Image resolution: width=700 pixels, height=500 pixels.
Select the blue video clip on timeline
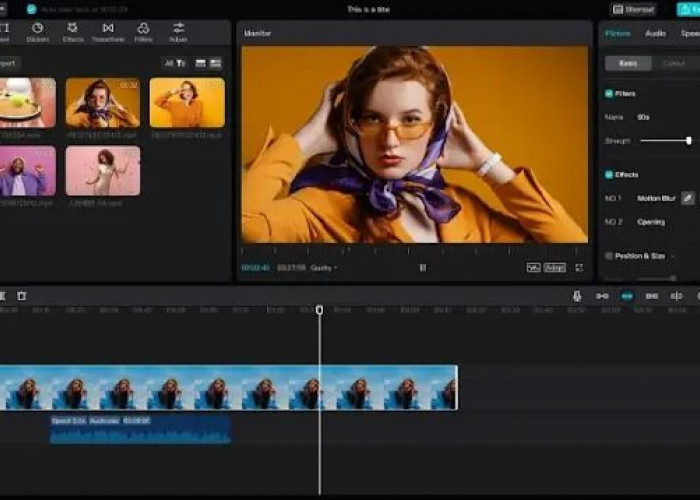tap(229, 388)
